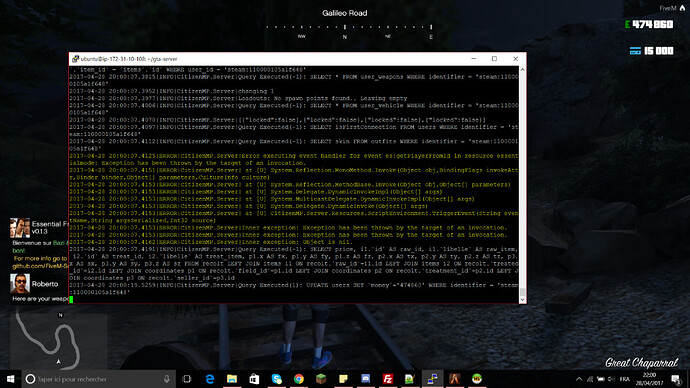Open the GTA V game taskbar icon
Image resolution: width=690 pixels, height=388 pixels.
pyautogui.click(x=455, y=379)
